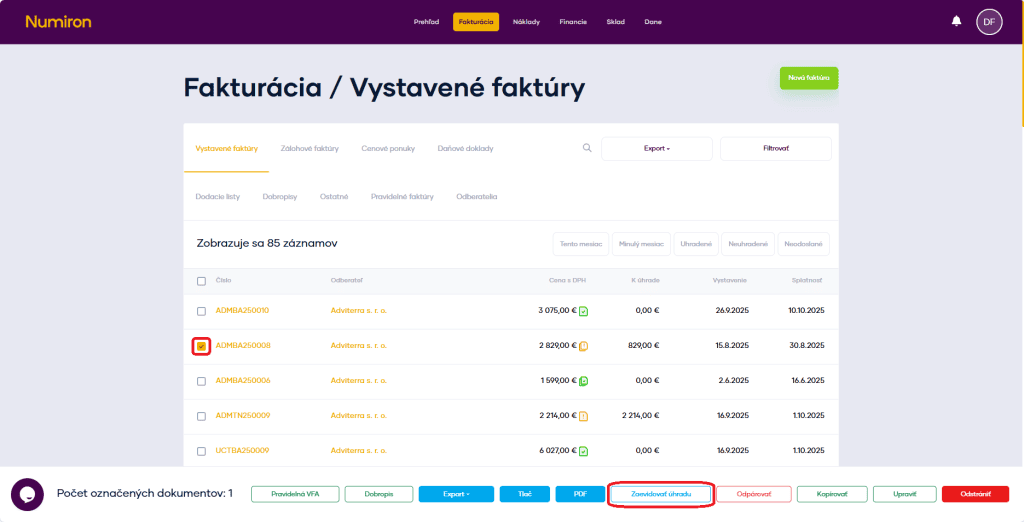Uncheck the ADMBA250008 invoice checkbox
Viewport: 1024px width, 522px height.
[201, 346]
